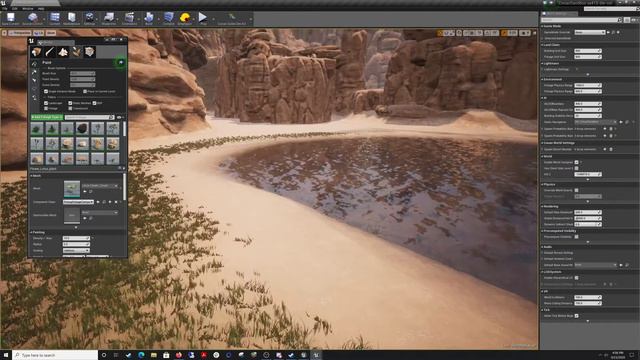Open Source Control from the toolbar
Screen dimensions: 640x360
[32, 18]
